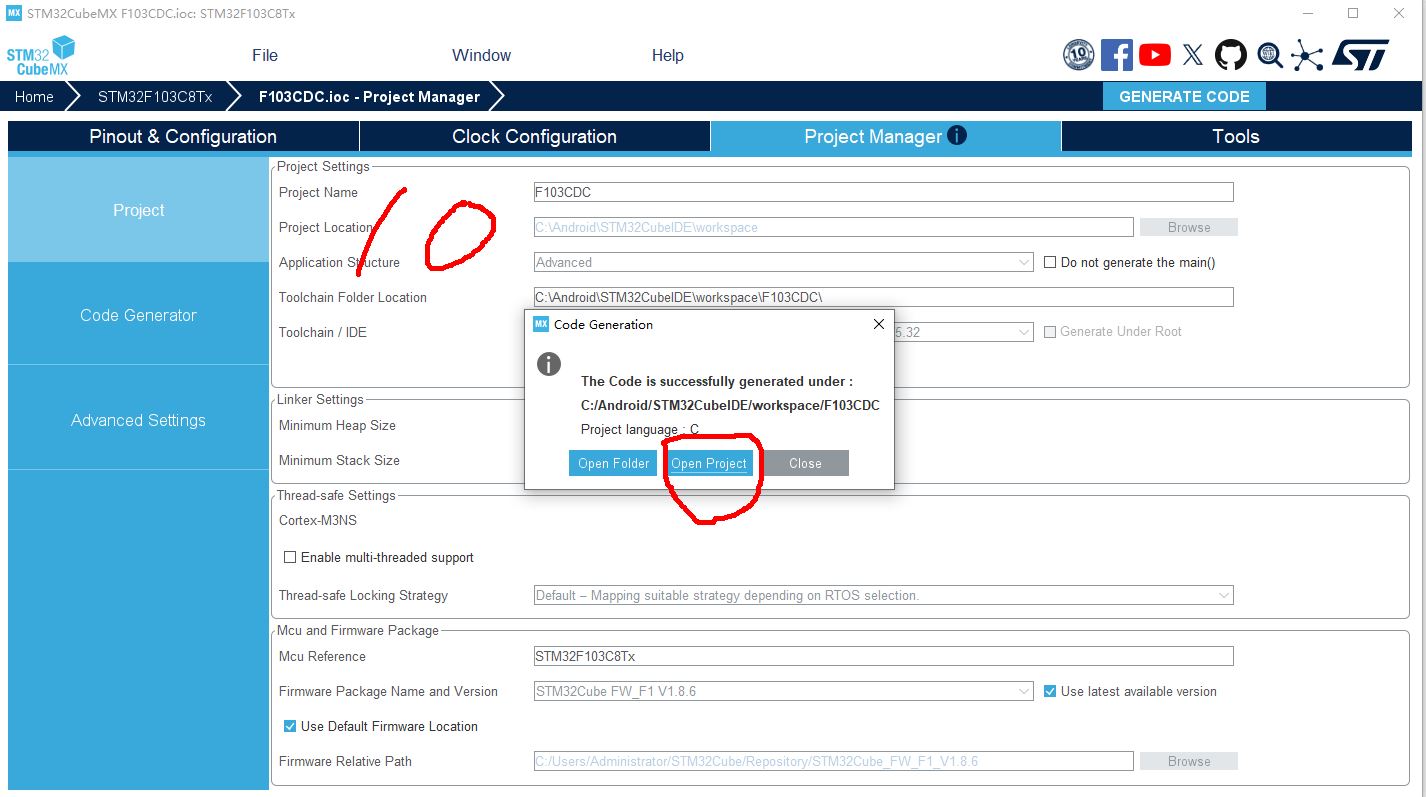The image size is (1426, 797).
Task: Click the Toolchain Folder Location field
Action: [884, 297]
